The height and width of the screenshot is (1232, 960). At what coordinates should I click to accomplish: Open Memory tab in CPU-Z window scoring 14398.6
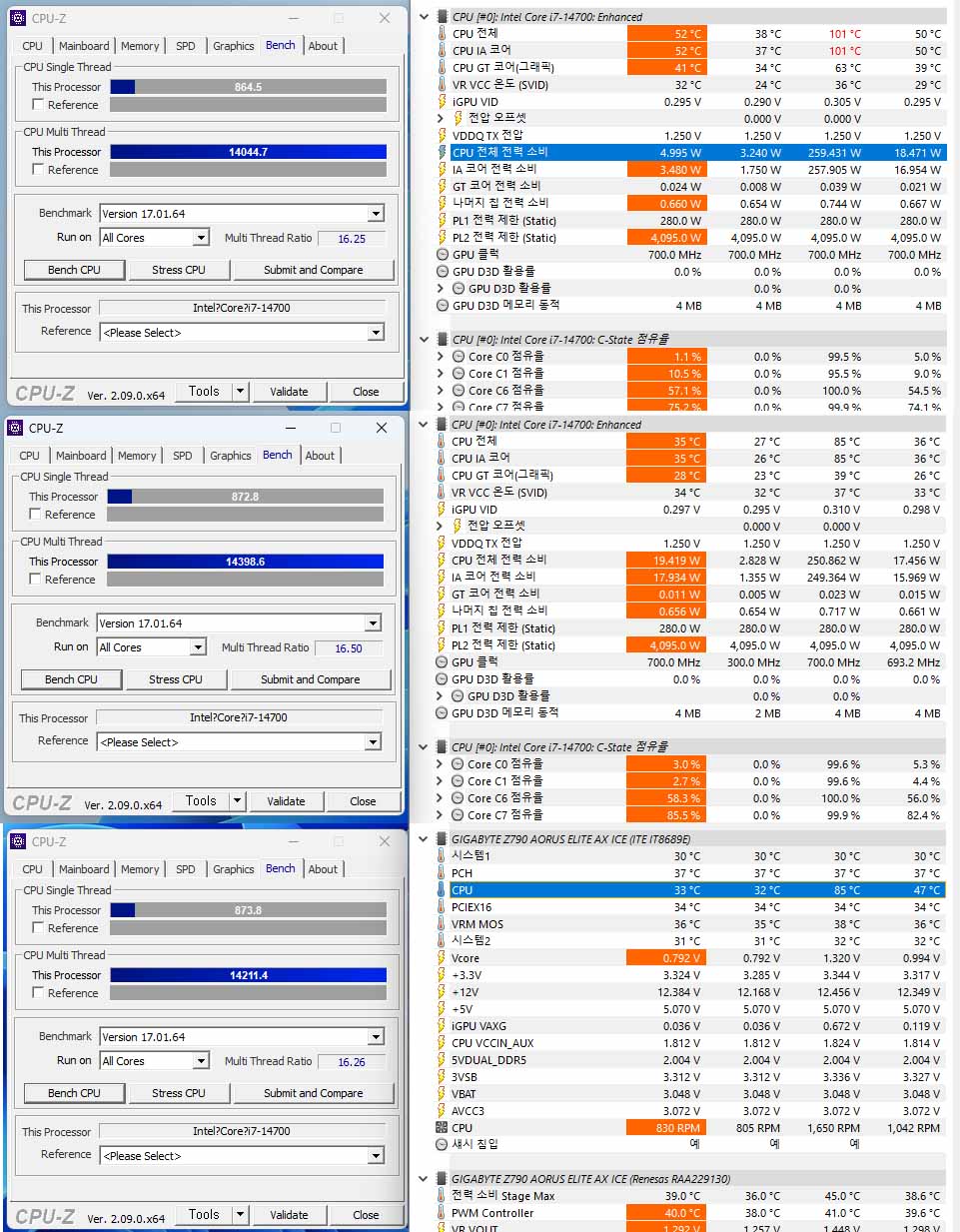137,456
